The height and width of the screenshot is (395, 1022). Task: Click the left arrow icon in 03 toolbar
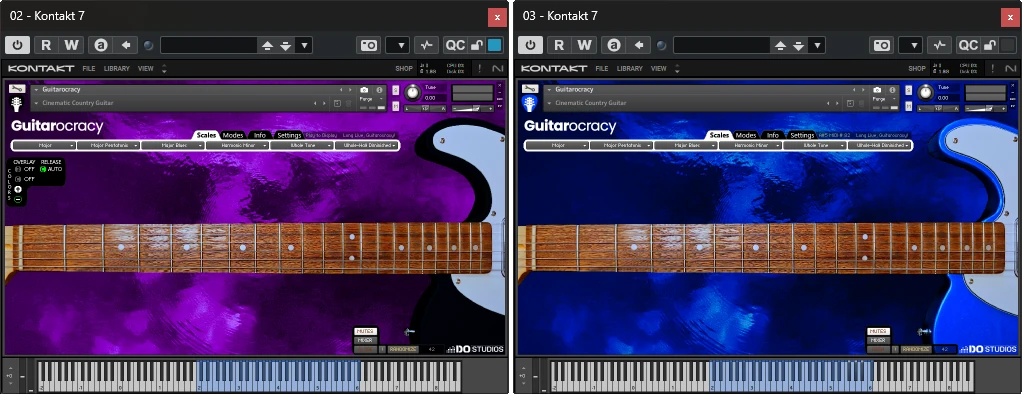click(639, 45)
